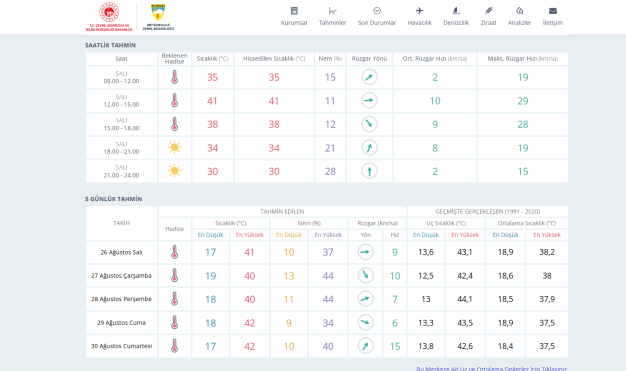Click the Maks. Rüzgar Hızı column header

point(523,59)
